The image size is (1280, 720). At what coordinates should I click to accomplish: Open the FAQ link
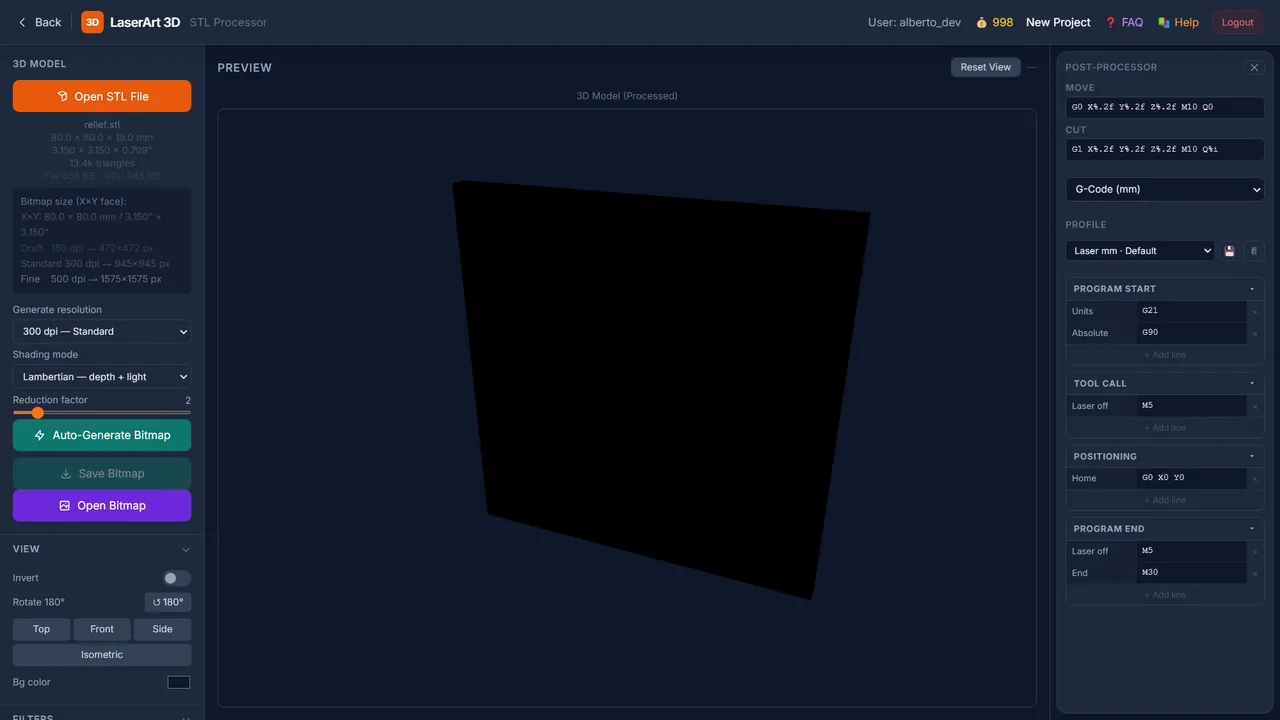coord(1124,22)
